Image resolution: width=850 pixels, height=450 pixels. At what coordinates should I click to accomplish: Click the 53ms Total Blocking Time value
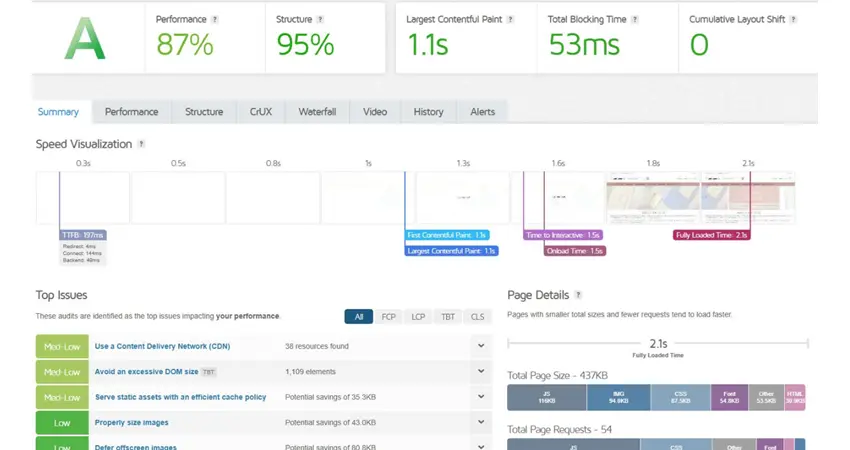pyautogui.click(x=584, y=44)
